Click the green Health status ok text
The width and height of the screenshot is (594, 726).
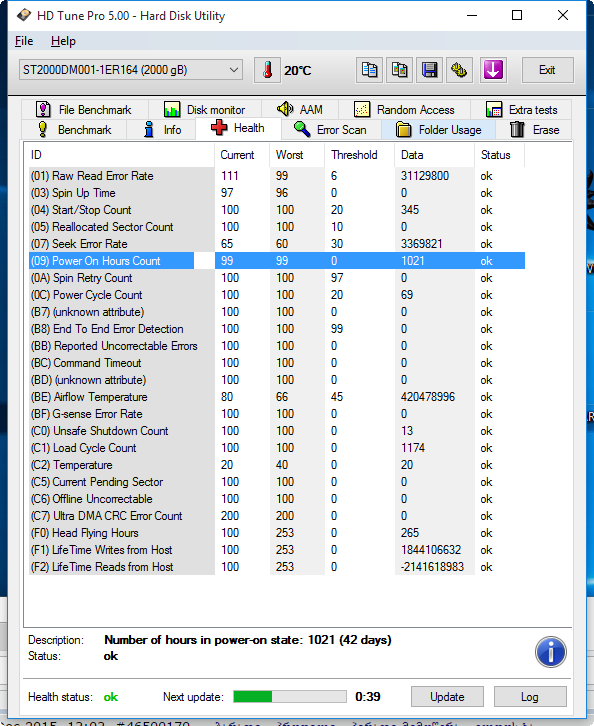click(111, 697)
